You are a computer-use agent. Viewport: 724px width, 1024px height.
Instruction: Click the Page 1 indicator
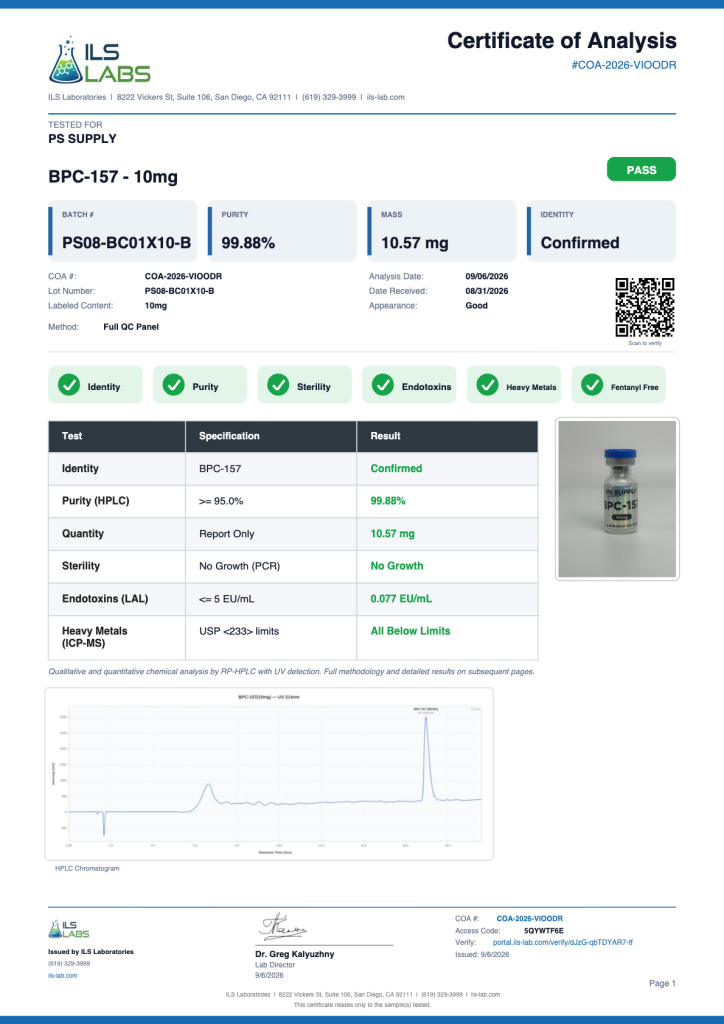point(663,984)
